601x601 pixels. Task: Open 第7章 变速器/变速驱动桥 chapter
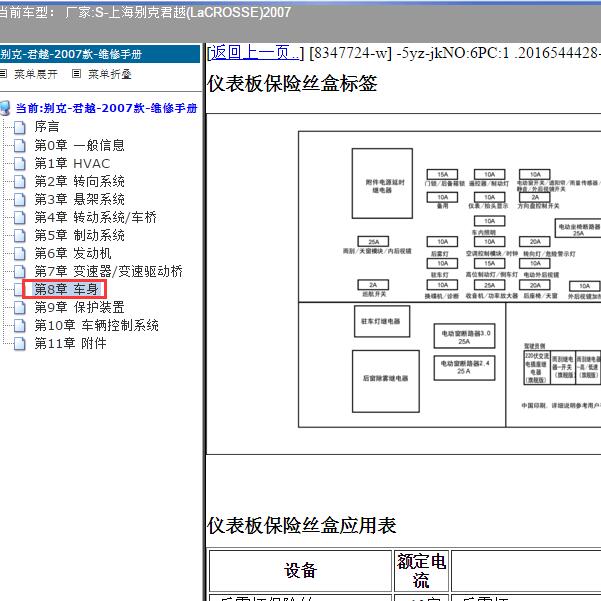108,271
